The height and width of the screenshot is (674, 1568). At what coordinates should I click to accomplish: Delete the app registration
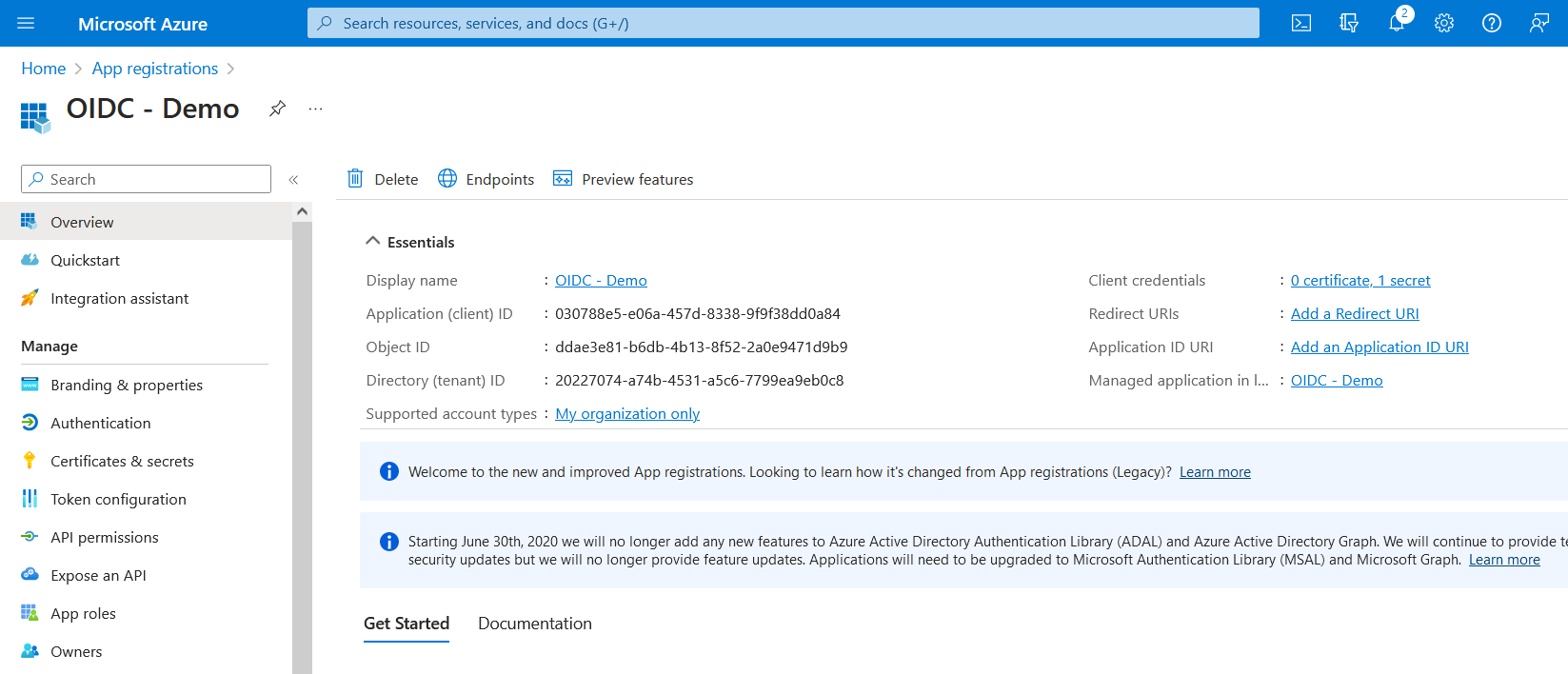(x=383, y=179)
